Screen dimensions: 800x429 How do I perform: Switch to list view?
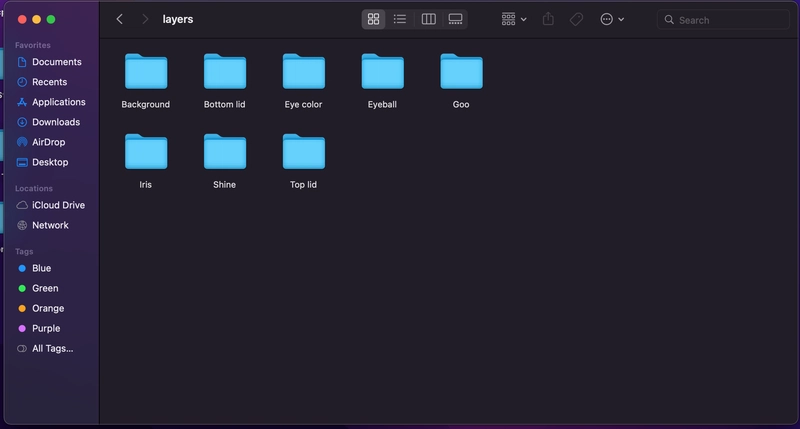click(400, 19)
